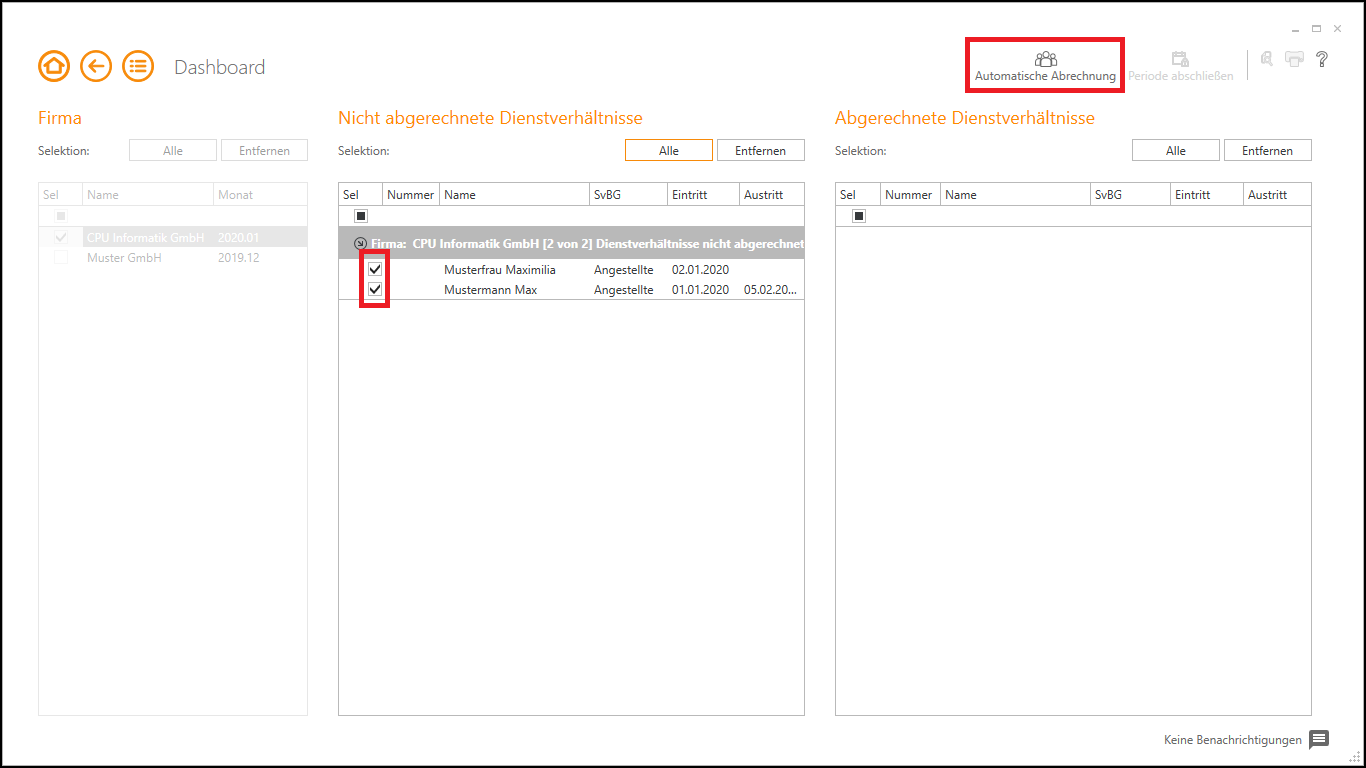The height and width of the screenshot is (768, 1366).
Task: Toggle checkbox for Musterfrau Maximilia
Action: [x=375, y=269]
